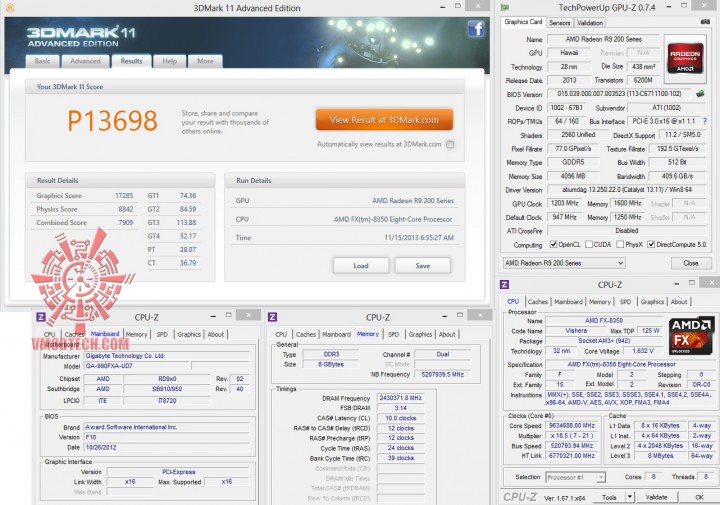Switch to the Sensors tab in GPU-Z
Image resolution: width=720 pixels, height=505 pixels.
559,22
